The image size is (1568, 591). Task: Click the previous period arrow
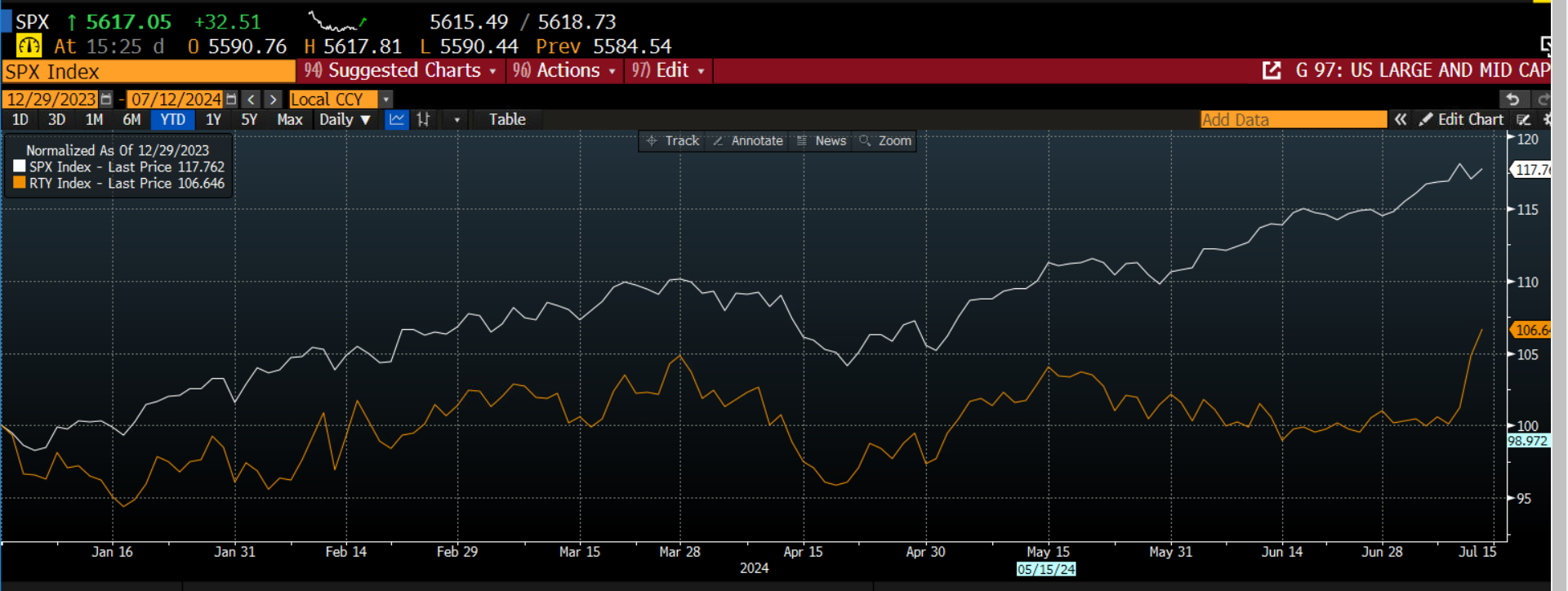(252, 100)
